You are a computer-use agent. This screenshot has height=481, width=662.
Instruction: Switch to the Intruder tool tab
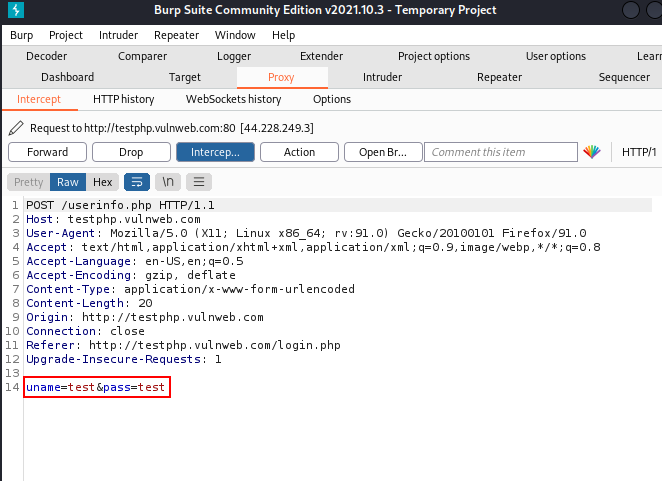383,77
